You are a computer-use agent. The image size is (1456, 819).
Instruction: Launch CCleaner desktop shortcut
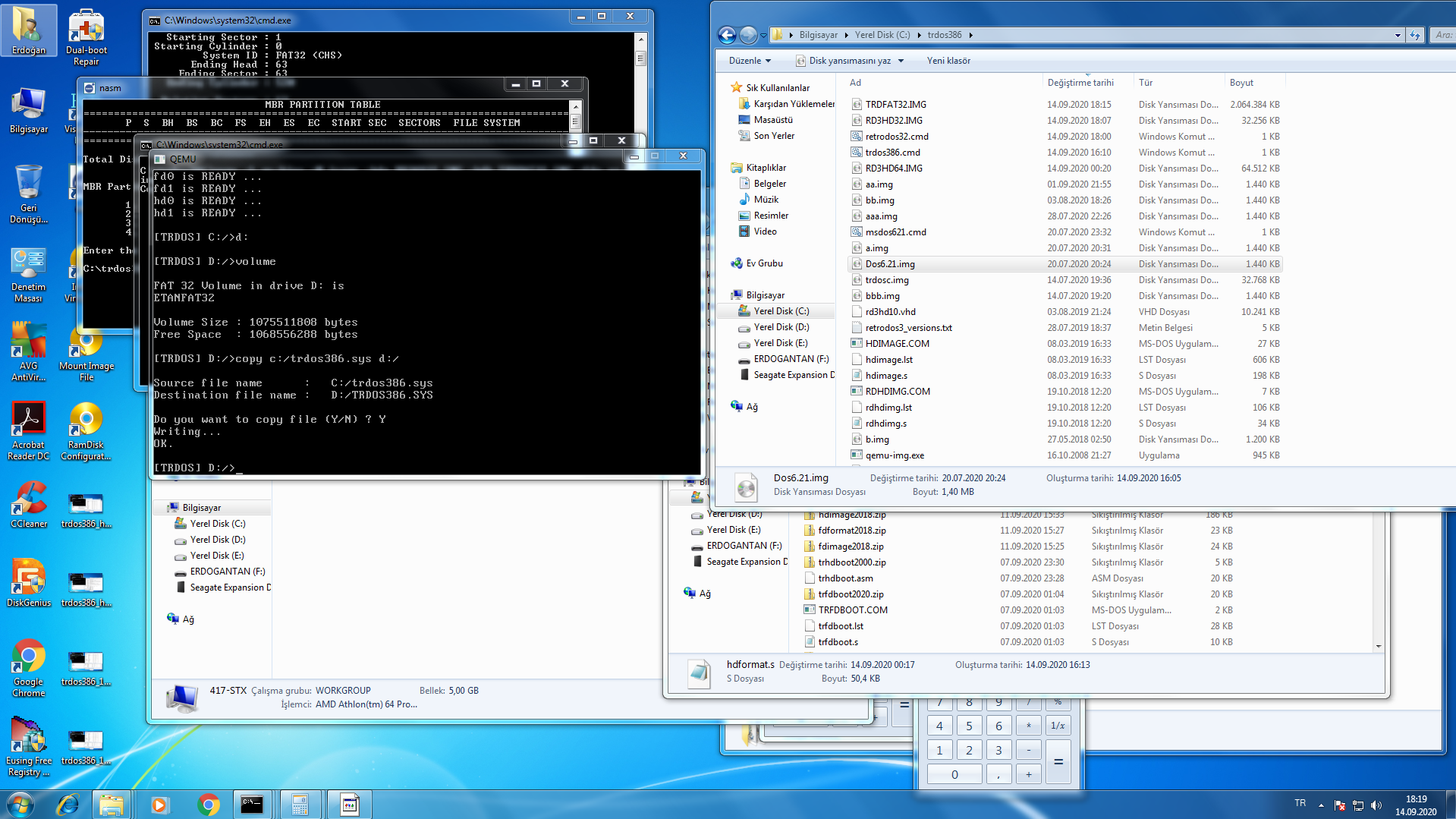tap(29, 504)
